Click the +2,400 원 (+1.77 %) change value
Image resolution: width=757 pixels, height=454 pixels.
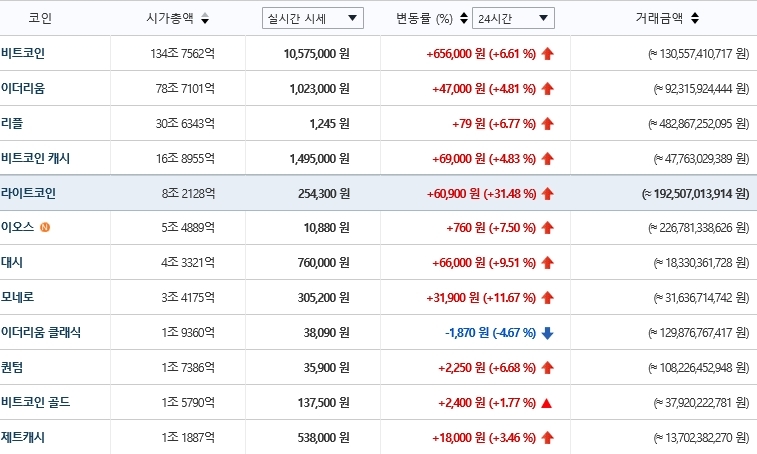click(x=487, y=403)
